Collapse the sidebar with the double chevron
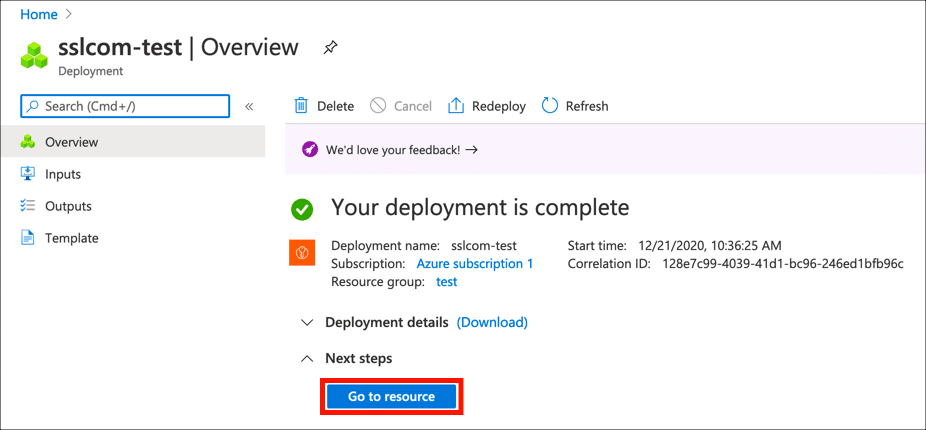The width and height of the screenshot is (926, 430). 249,106
